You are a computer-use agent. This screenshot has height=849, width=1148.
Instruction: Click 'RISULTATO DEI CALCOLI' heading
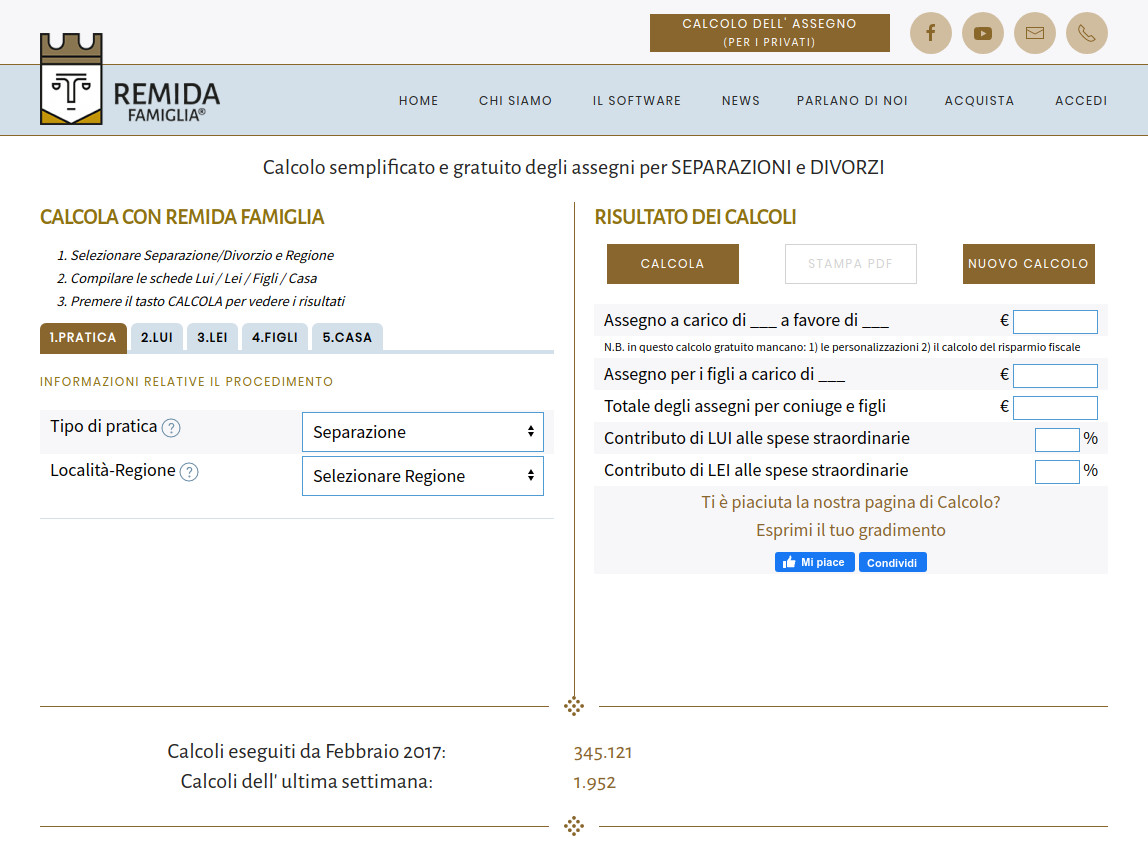(695, 217)
